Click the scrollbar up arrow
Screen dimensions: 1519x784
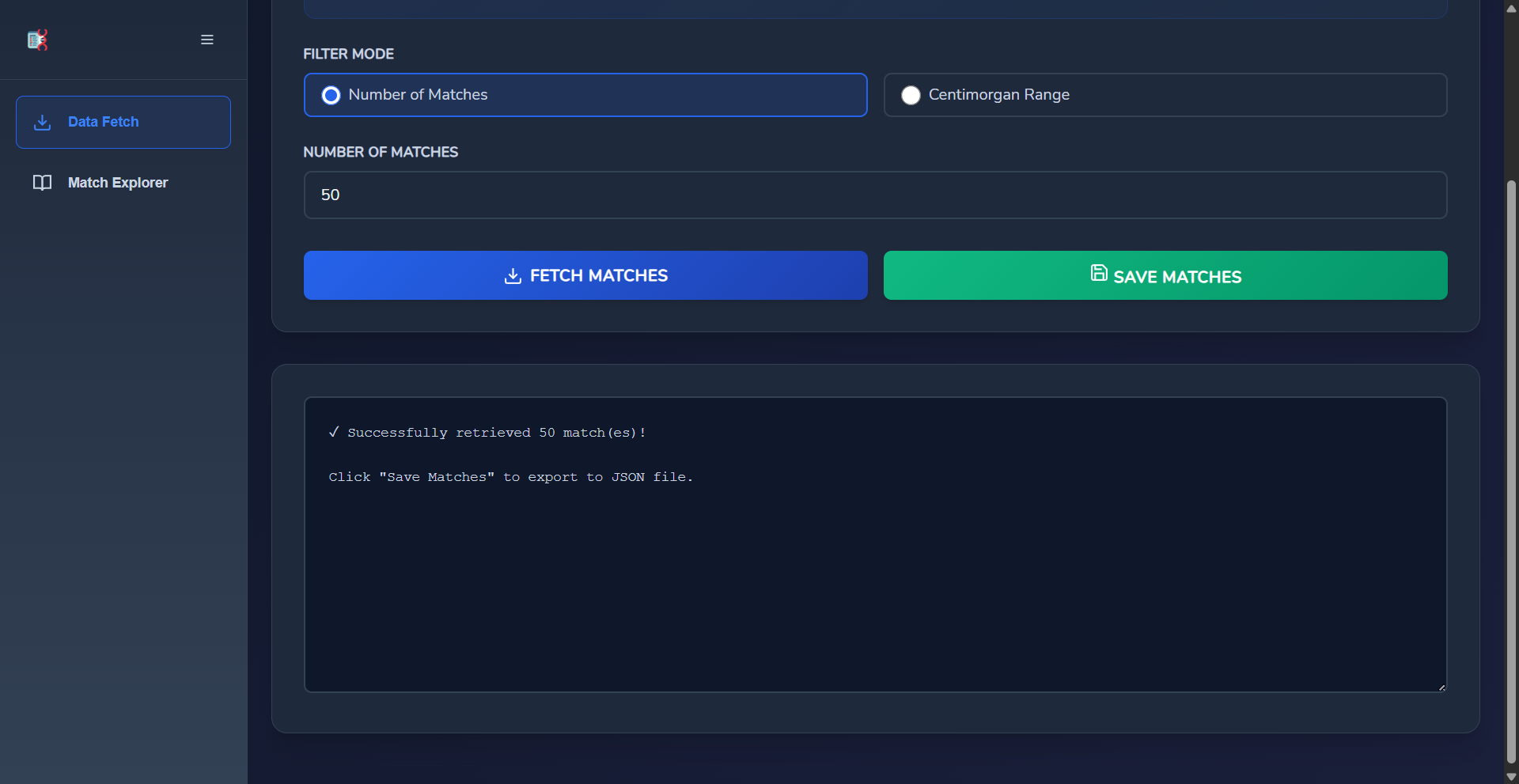1511,8
